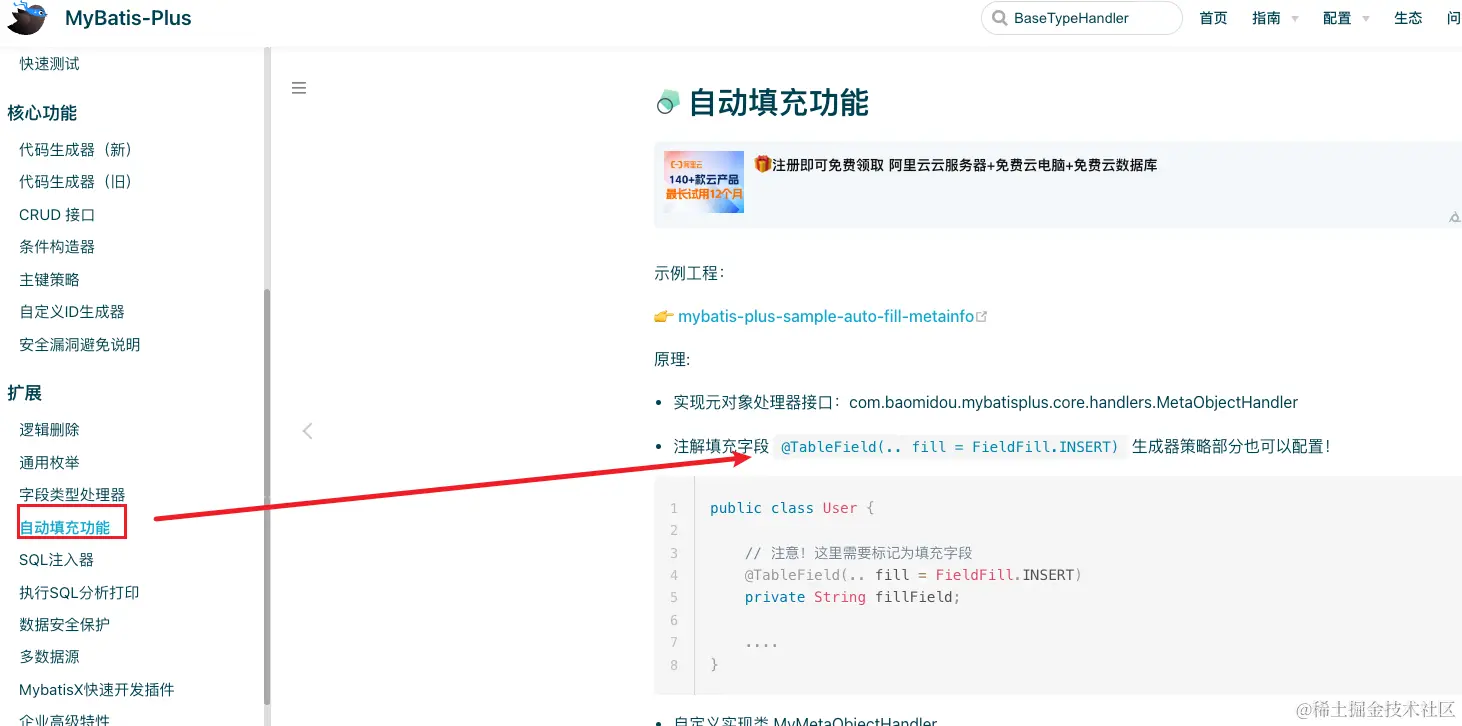Open 条件构造器 sidebar entry

tap(57, 247)
